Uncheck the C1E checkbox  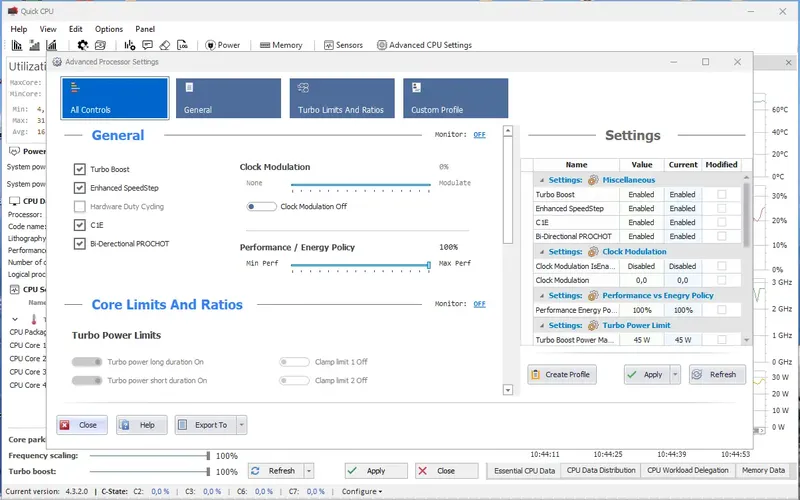(80, 225)
